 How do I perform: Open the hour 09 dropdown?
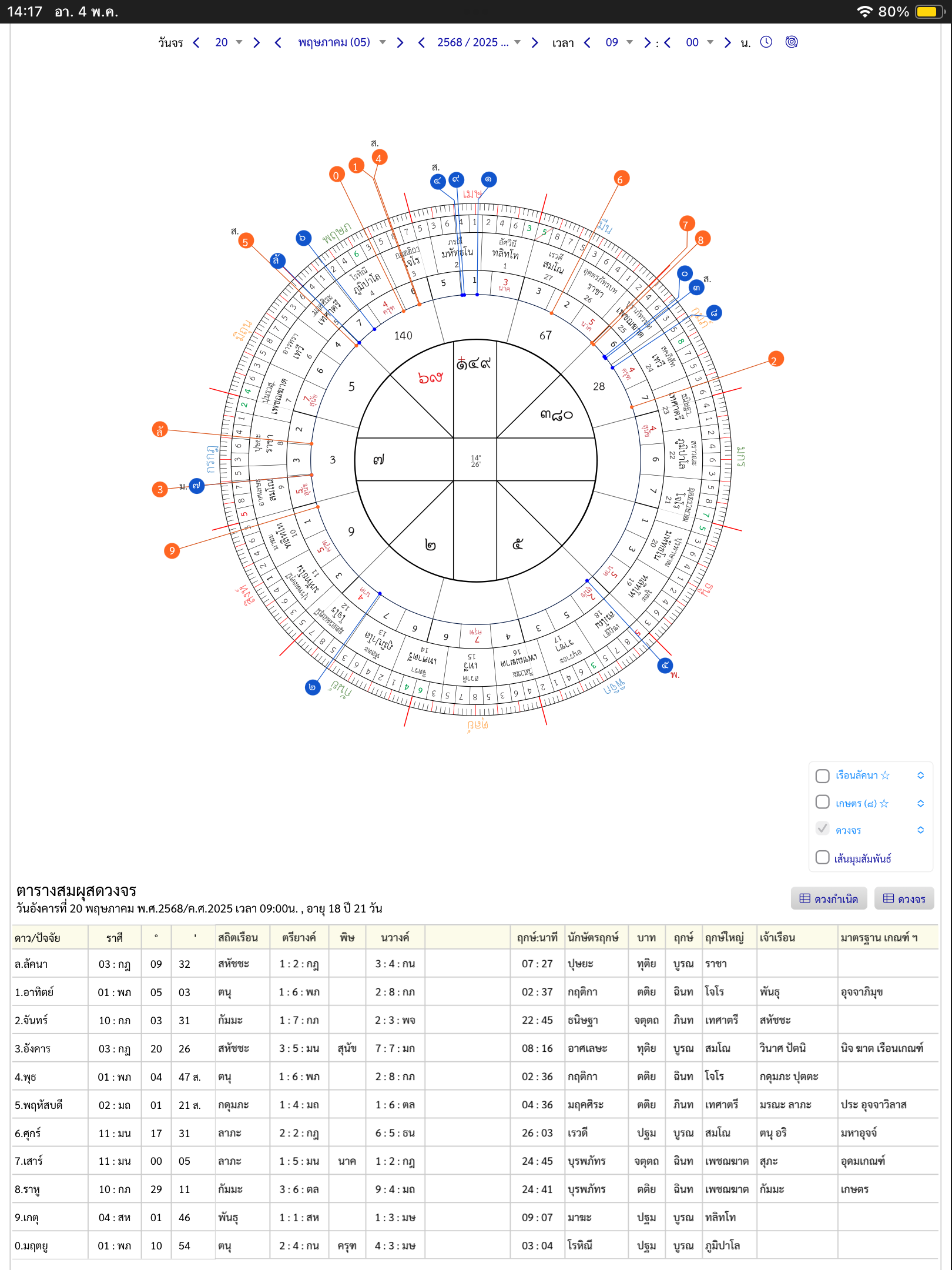(x=619, y=42)
